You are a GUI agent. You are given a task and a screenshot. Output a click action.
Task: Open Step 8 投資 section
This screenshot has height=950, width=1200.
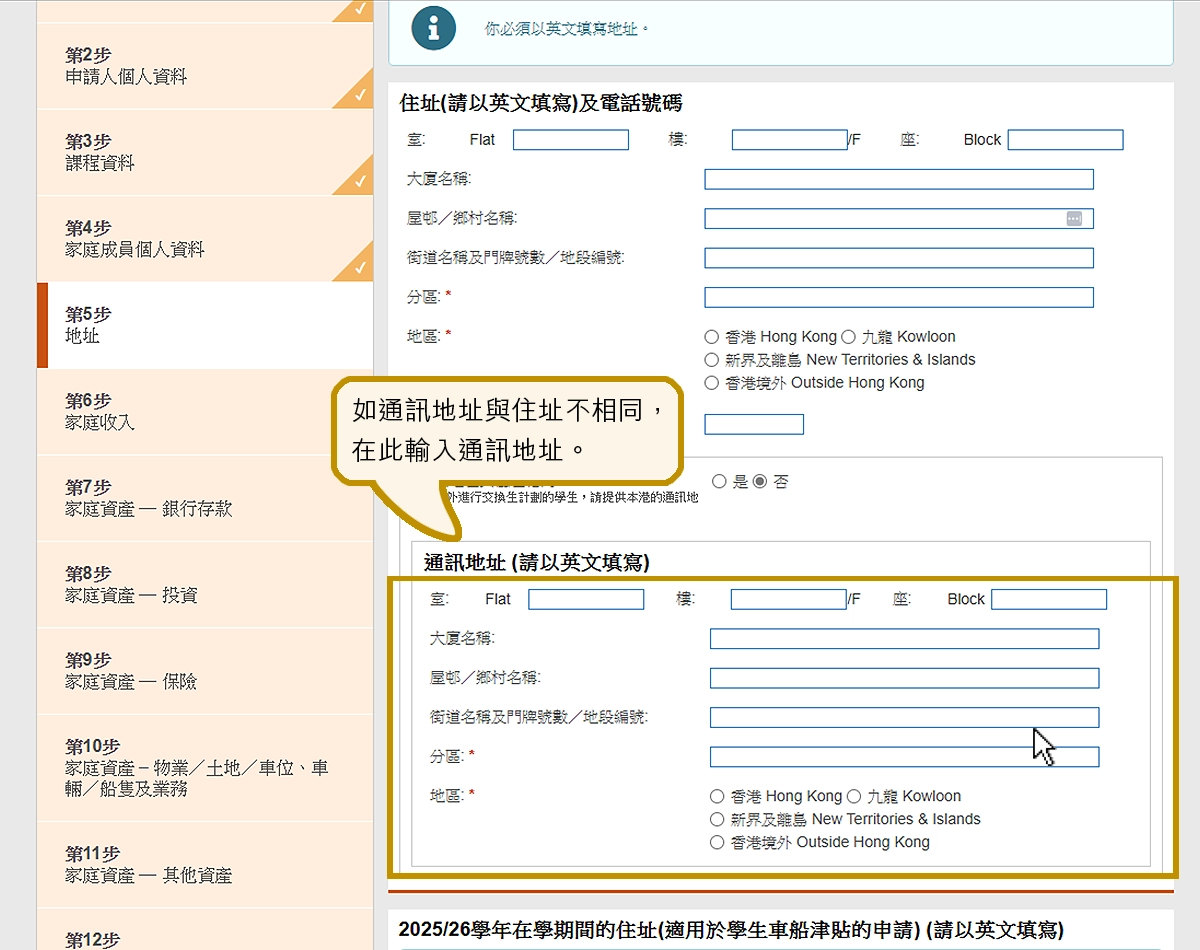click(204, 584)
